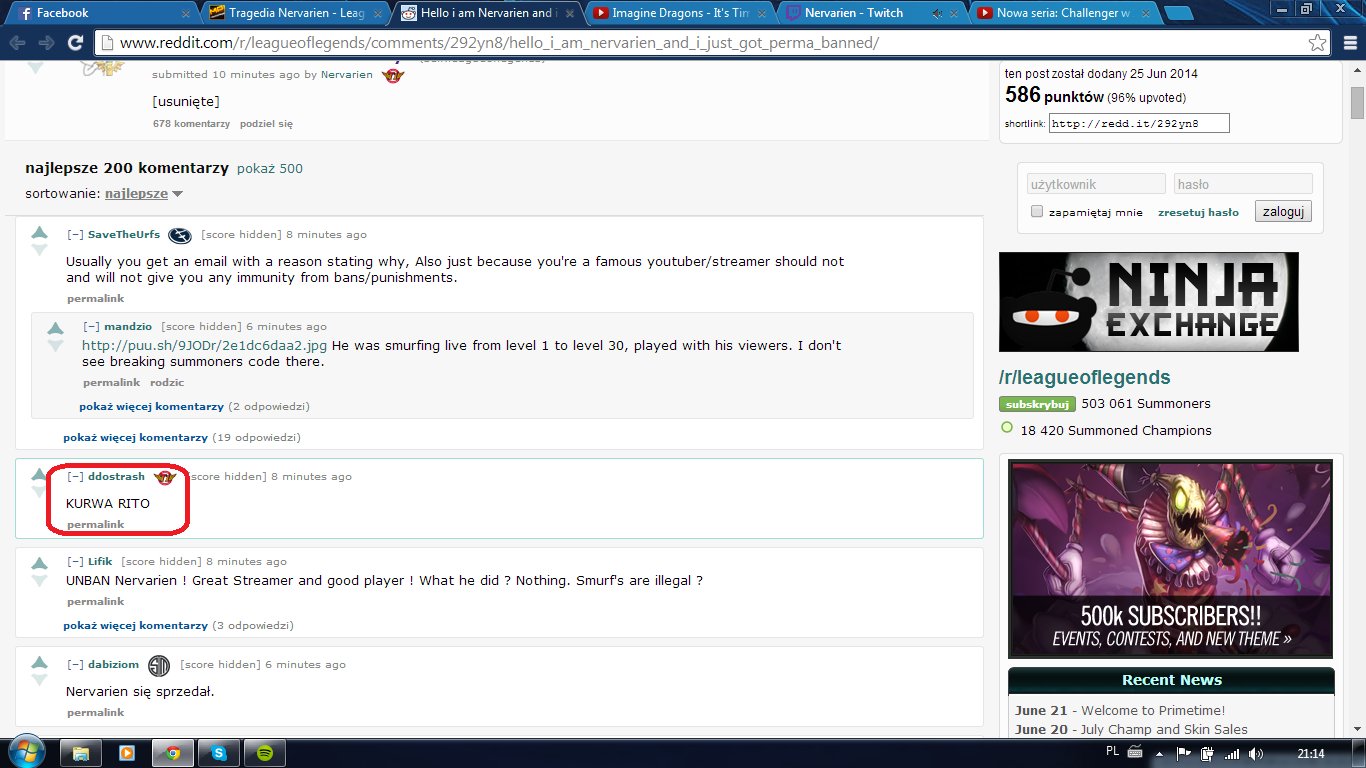Collapse the Lifik comment
The height and width of the screenshot is (768, 1366).
point(75,562)
